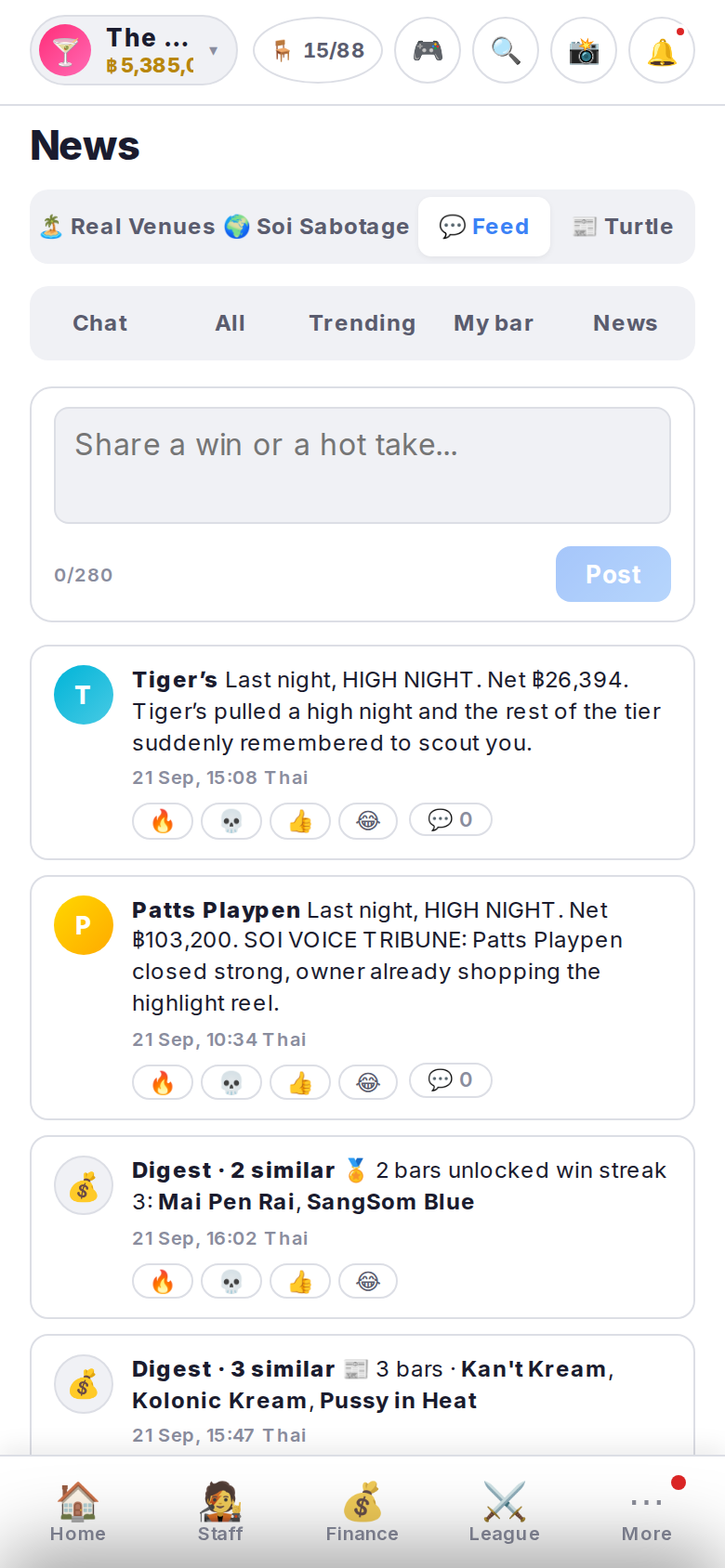Tap the camera icon in the header

[584, 50]
